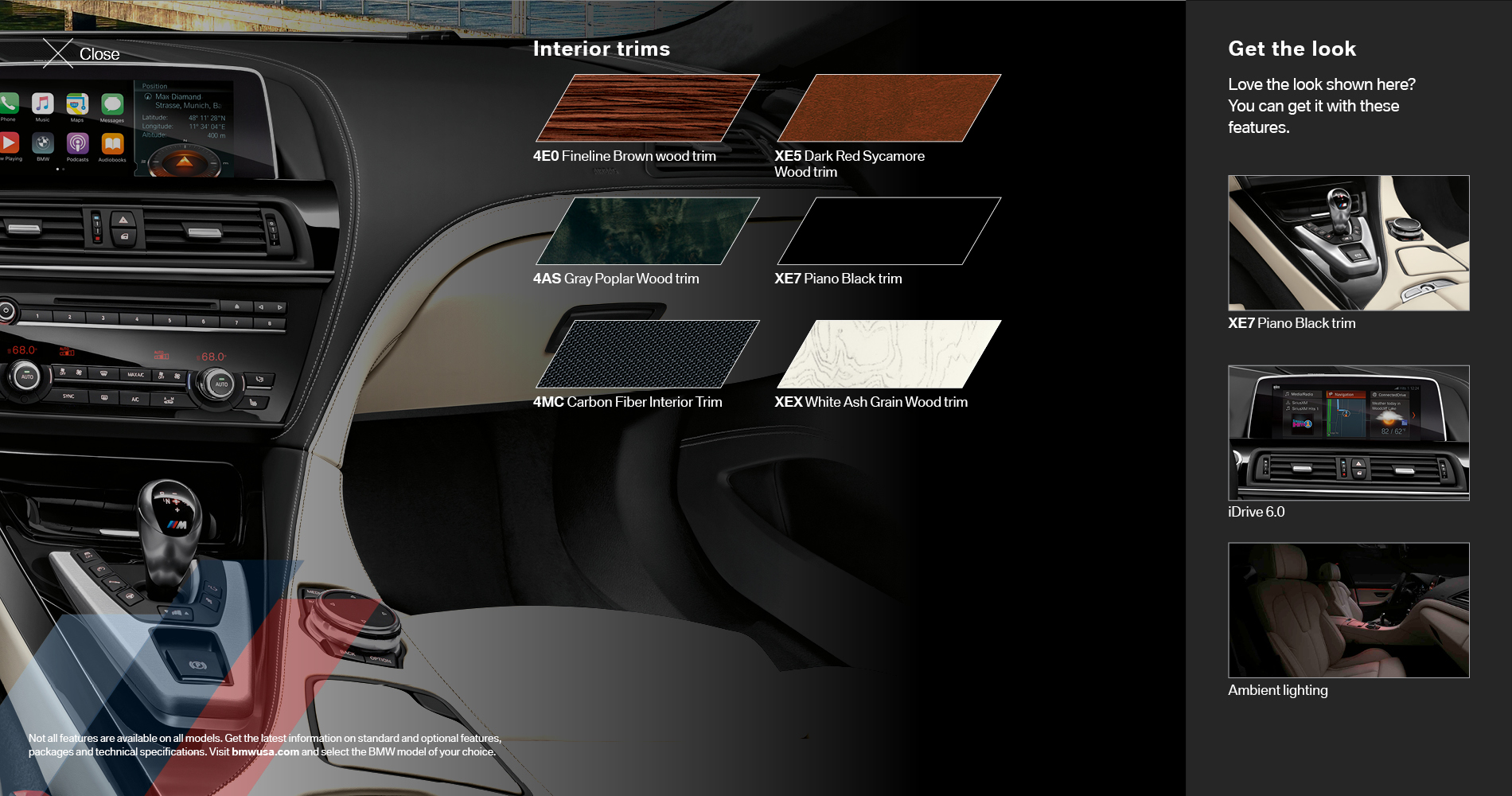The width and height of the screenshot is (1512, 796).
Task: Tap the Phone app icon on car display
Action: coord(9,103)
